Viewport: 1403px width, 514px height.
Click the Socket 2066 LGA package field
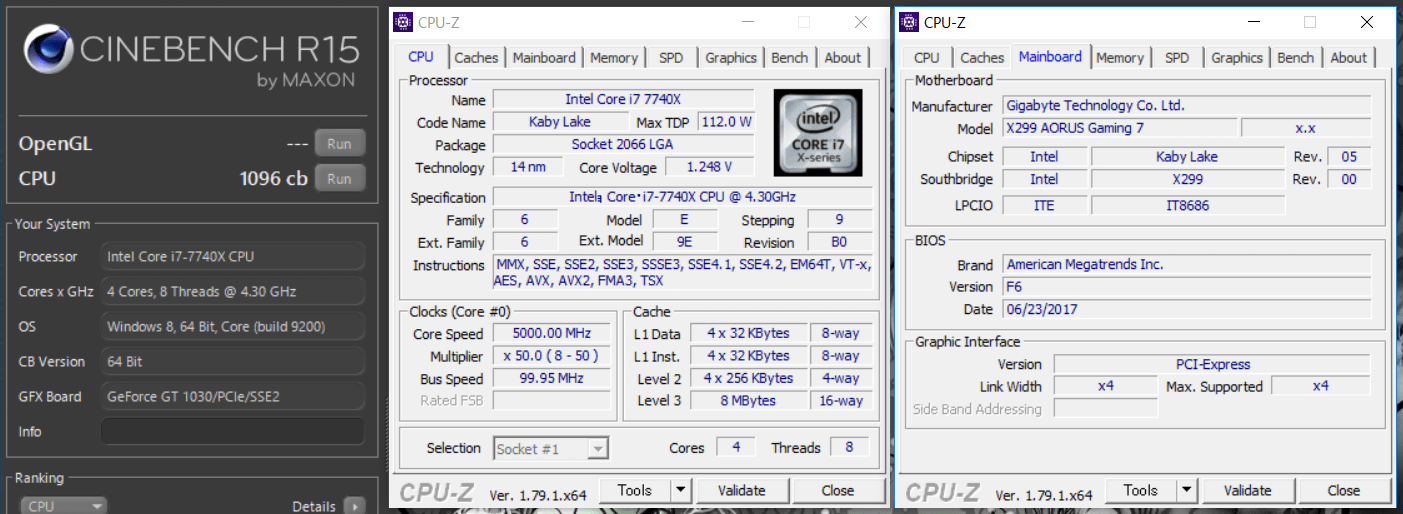click(623, 145)
